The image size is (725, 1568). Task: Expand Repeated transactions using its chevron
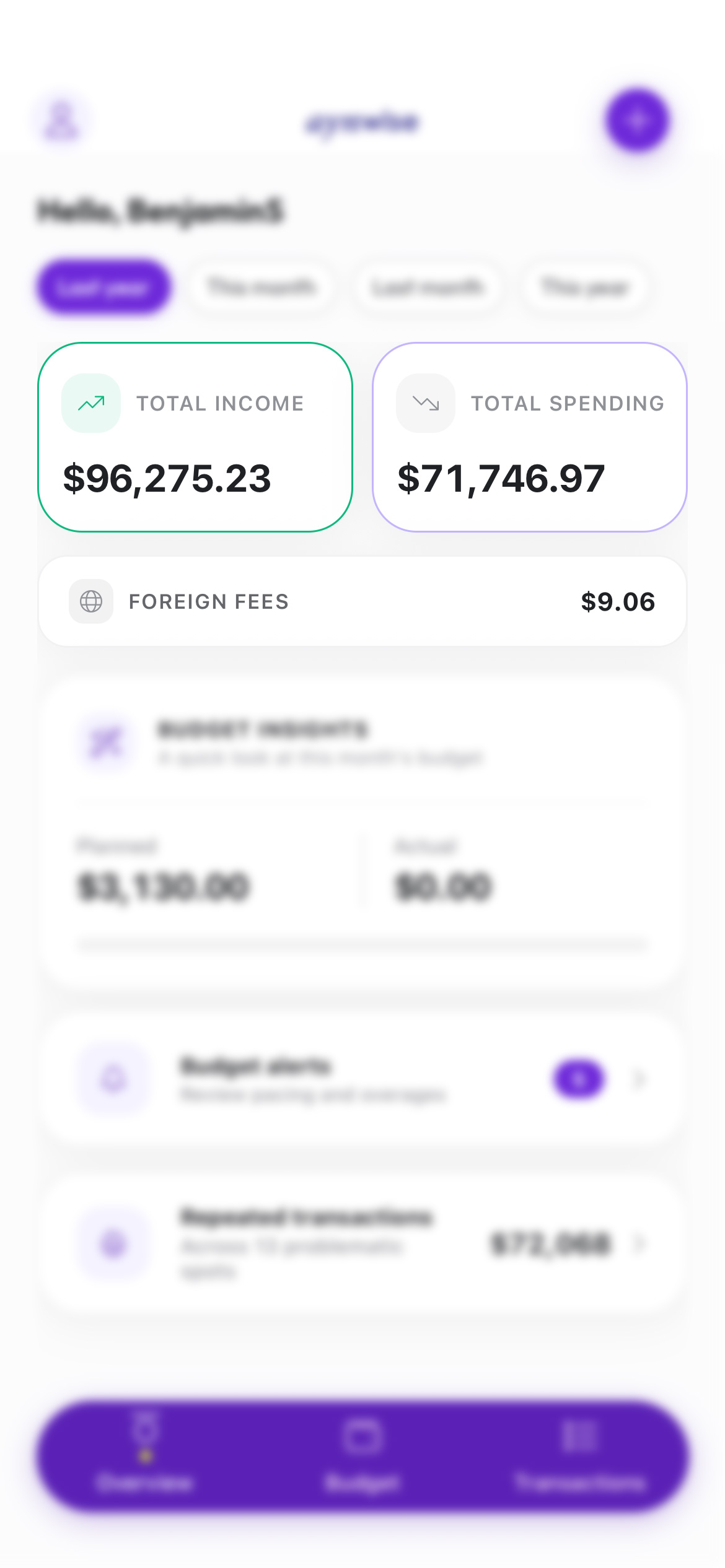(x=640, y=1243)
